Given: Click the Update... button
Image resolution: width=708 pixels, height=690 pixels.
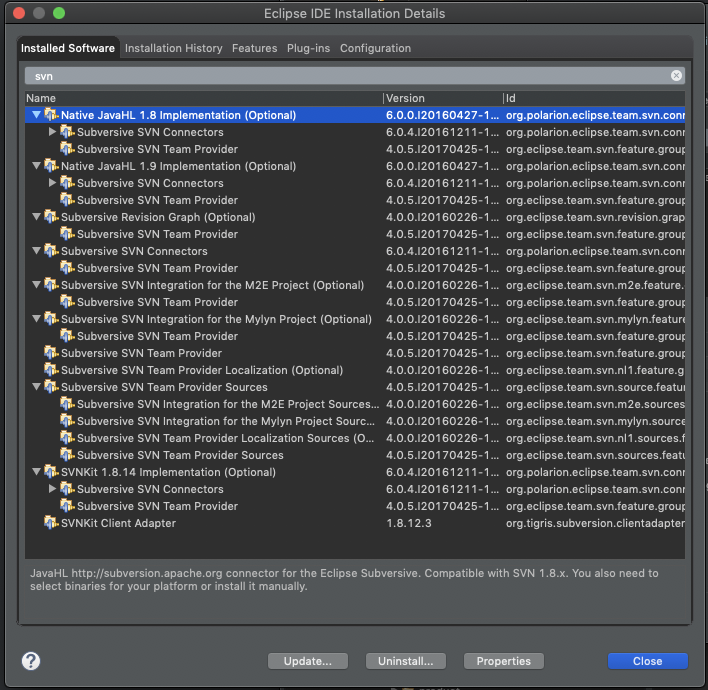Looking at the screenshot, I should [307, 661].
